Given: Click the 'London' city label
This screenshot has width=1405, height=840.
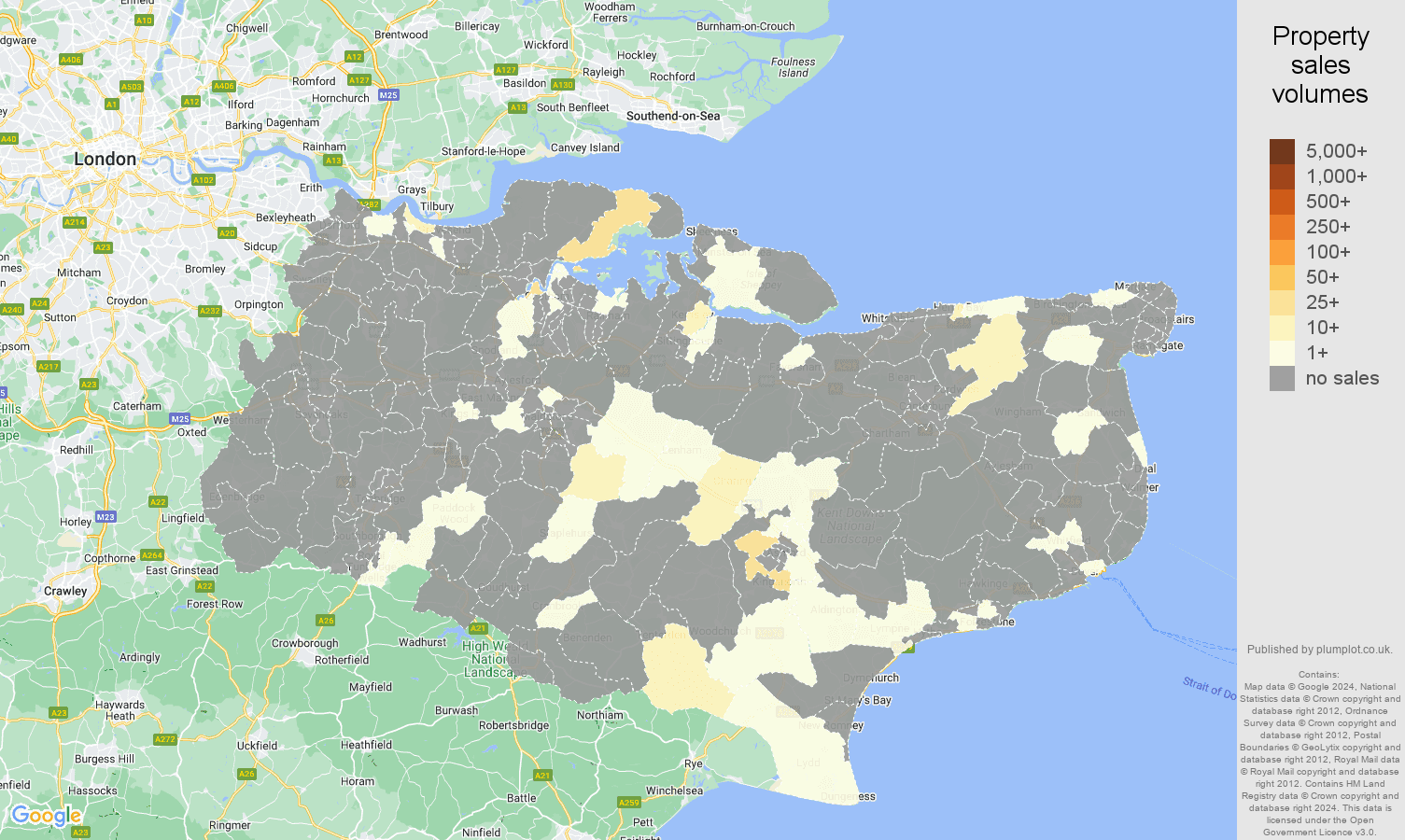Looking at the screenshot, I should point(105,160).
